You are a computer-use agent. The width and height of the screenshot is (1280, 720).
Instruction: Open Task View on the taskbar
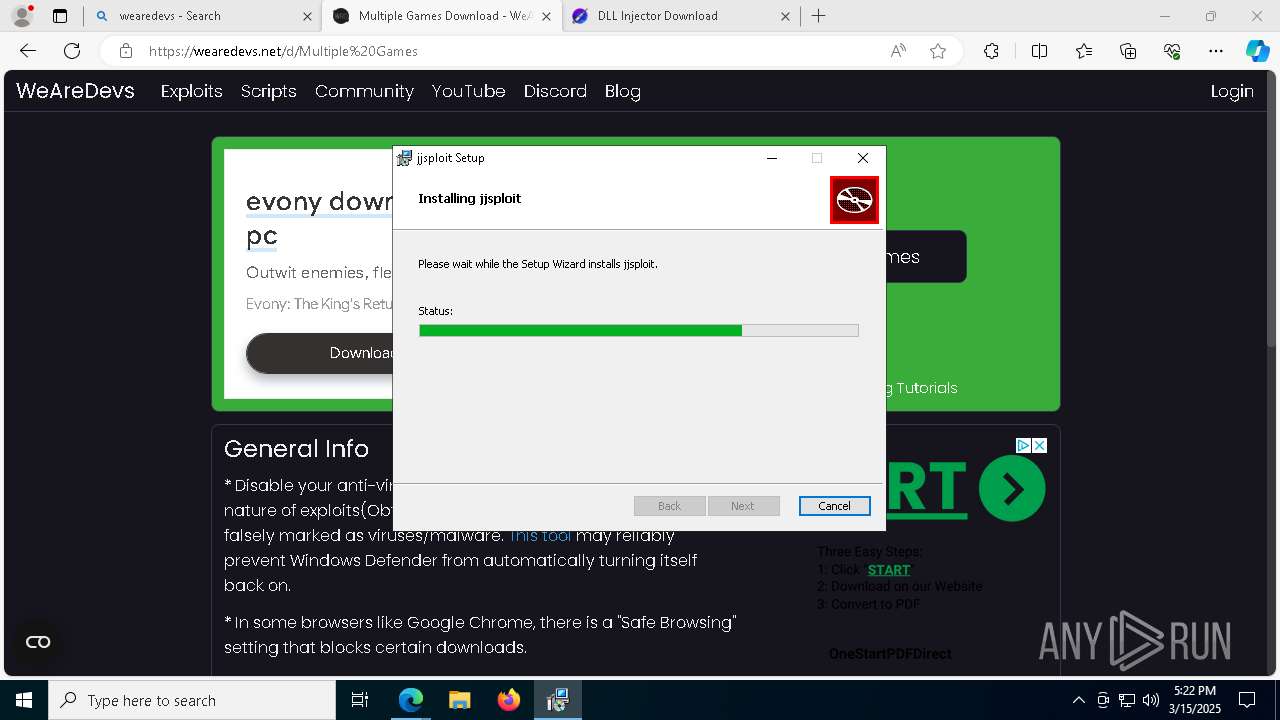pyautogui.click(x=360, y=700)
